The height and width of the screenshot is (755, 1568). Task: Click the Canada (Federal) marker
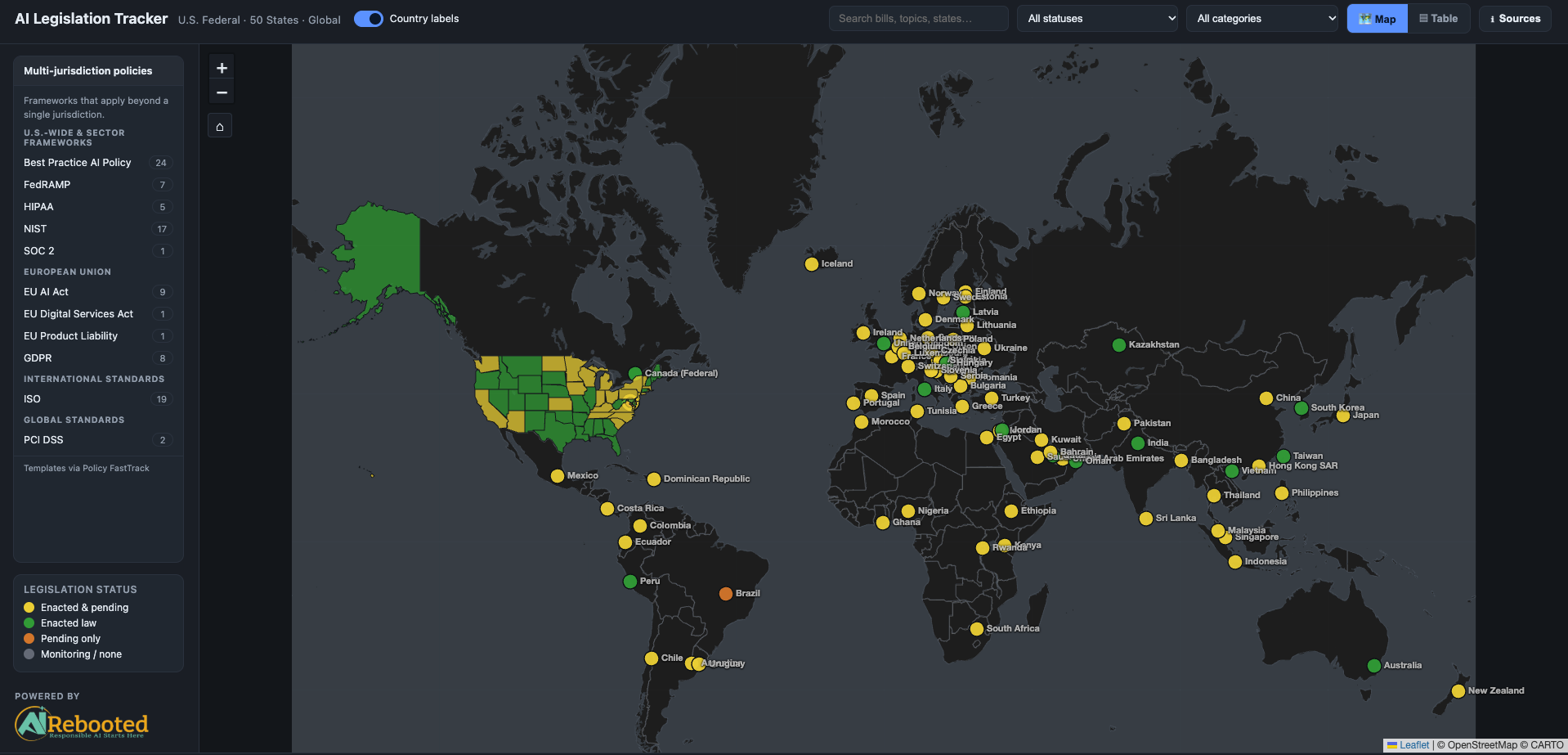tap(635, 374)
